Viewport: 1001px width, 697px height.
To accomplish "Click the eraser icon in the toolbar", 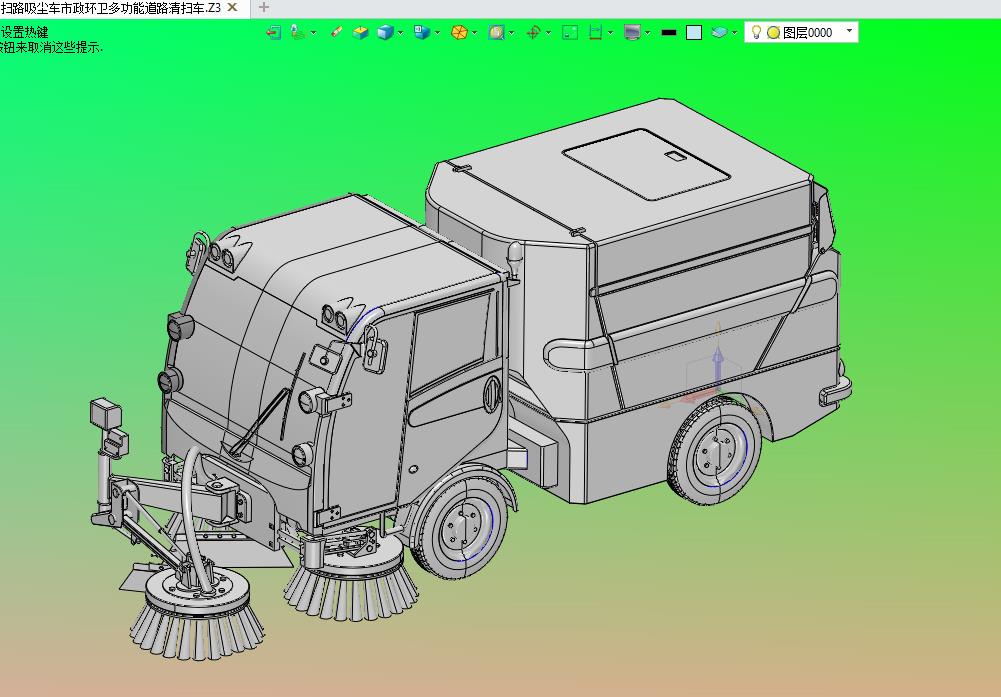I will (337, 32).
